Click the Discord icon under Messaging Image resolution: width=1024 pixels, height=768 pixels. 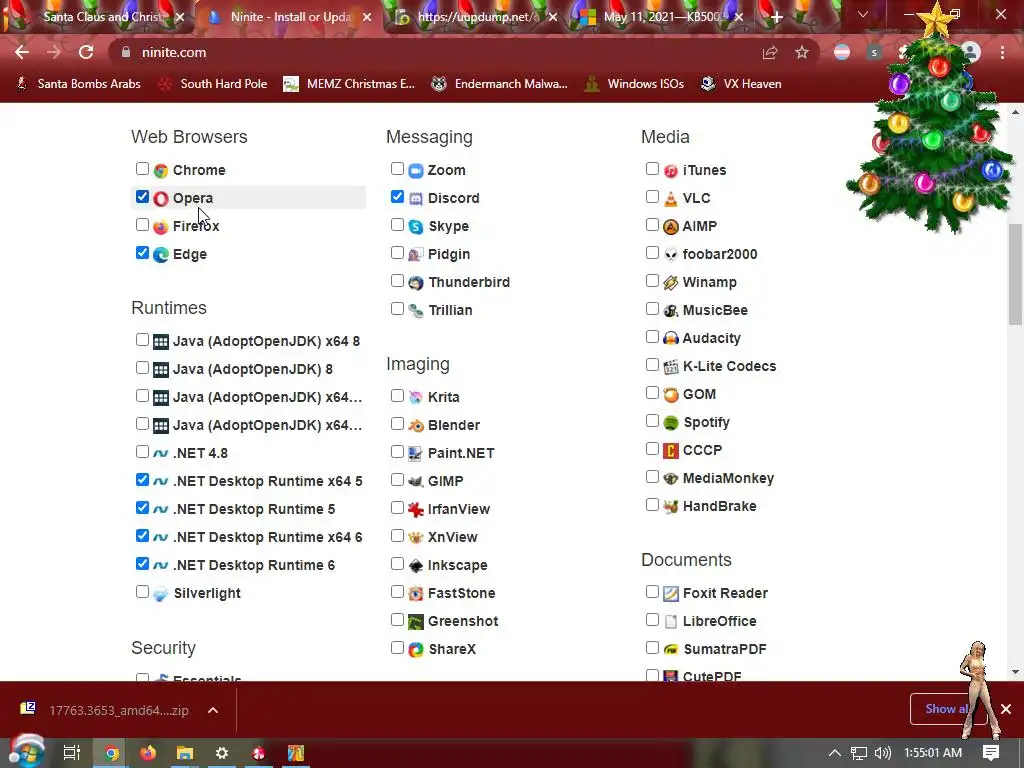[416, 199]
